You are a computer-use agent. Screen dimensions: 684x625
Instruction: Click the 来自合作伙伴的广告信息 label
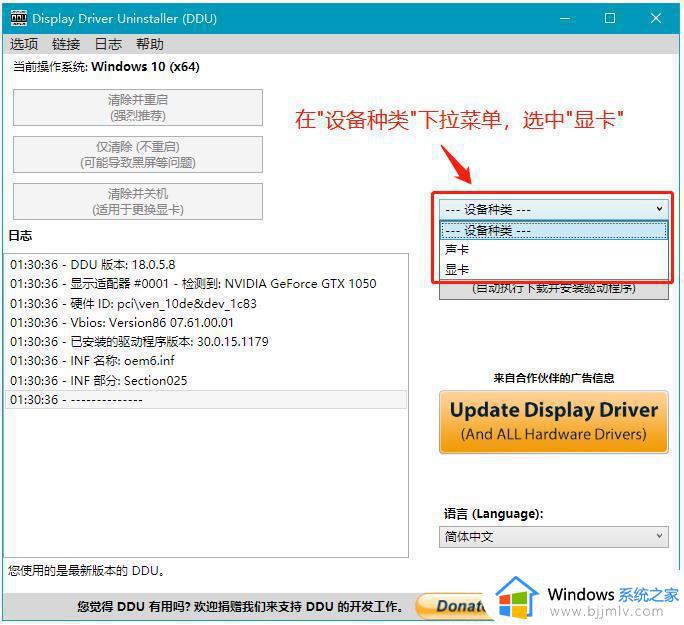coord(554,378)
